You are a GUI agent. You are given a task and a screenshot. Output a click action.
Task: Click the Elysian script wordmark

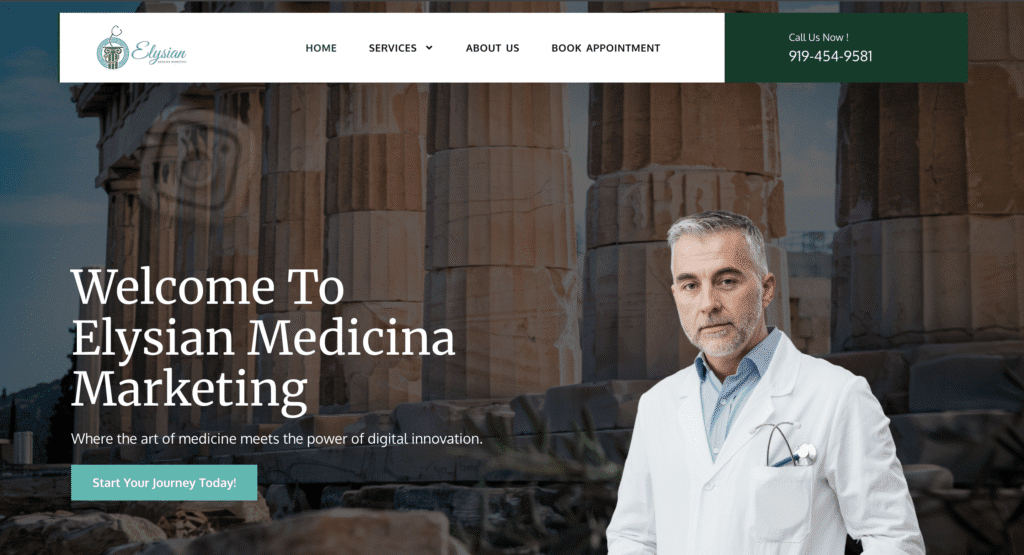(x=159, y=52)
